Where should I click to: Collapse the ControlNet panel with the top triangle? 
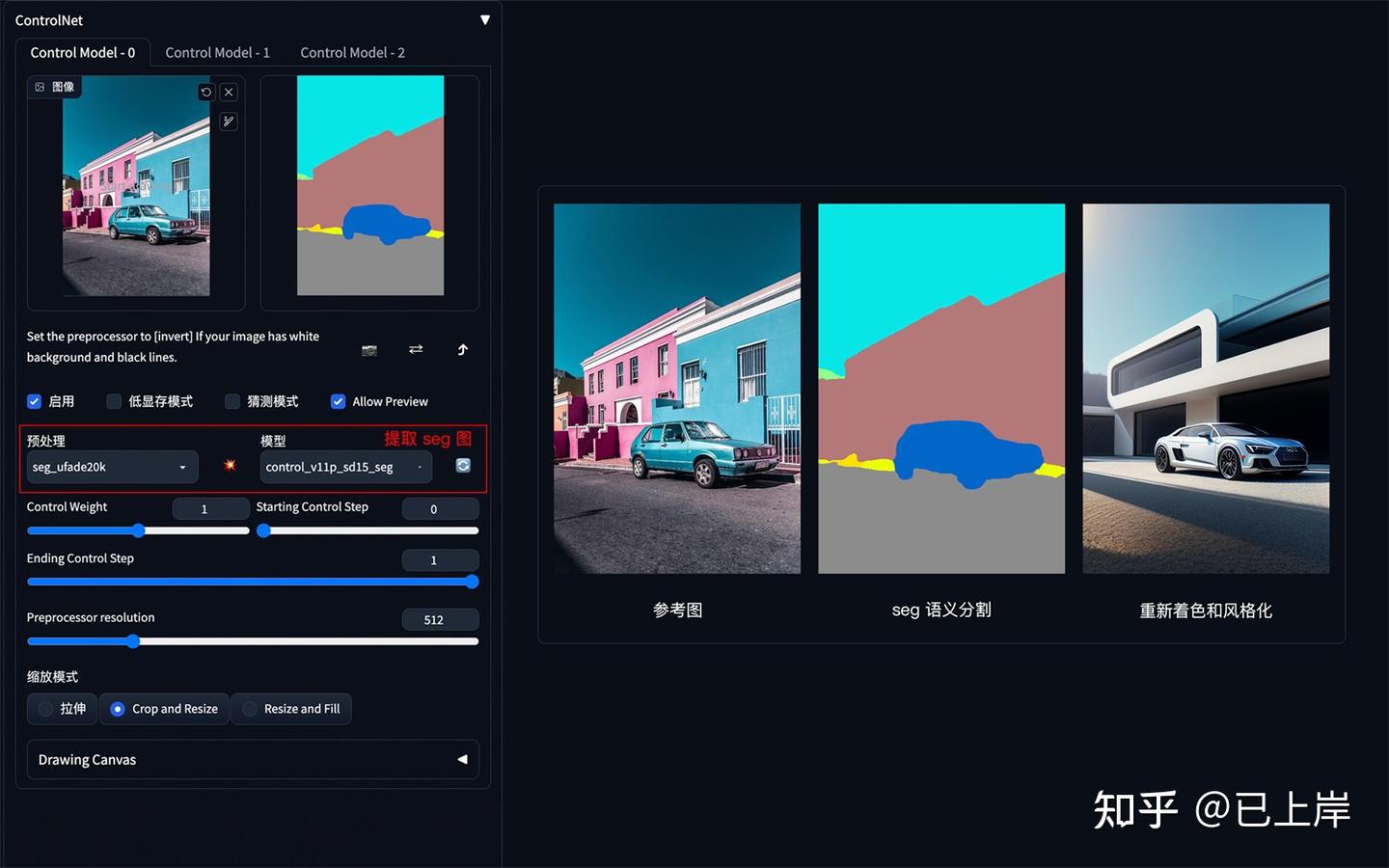pyautogui.click(x=484, y=19)
